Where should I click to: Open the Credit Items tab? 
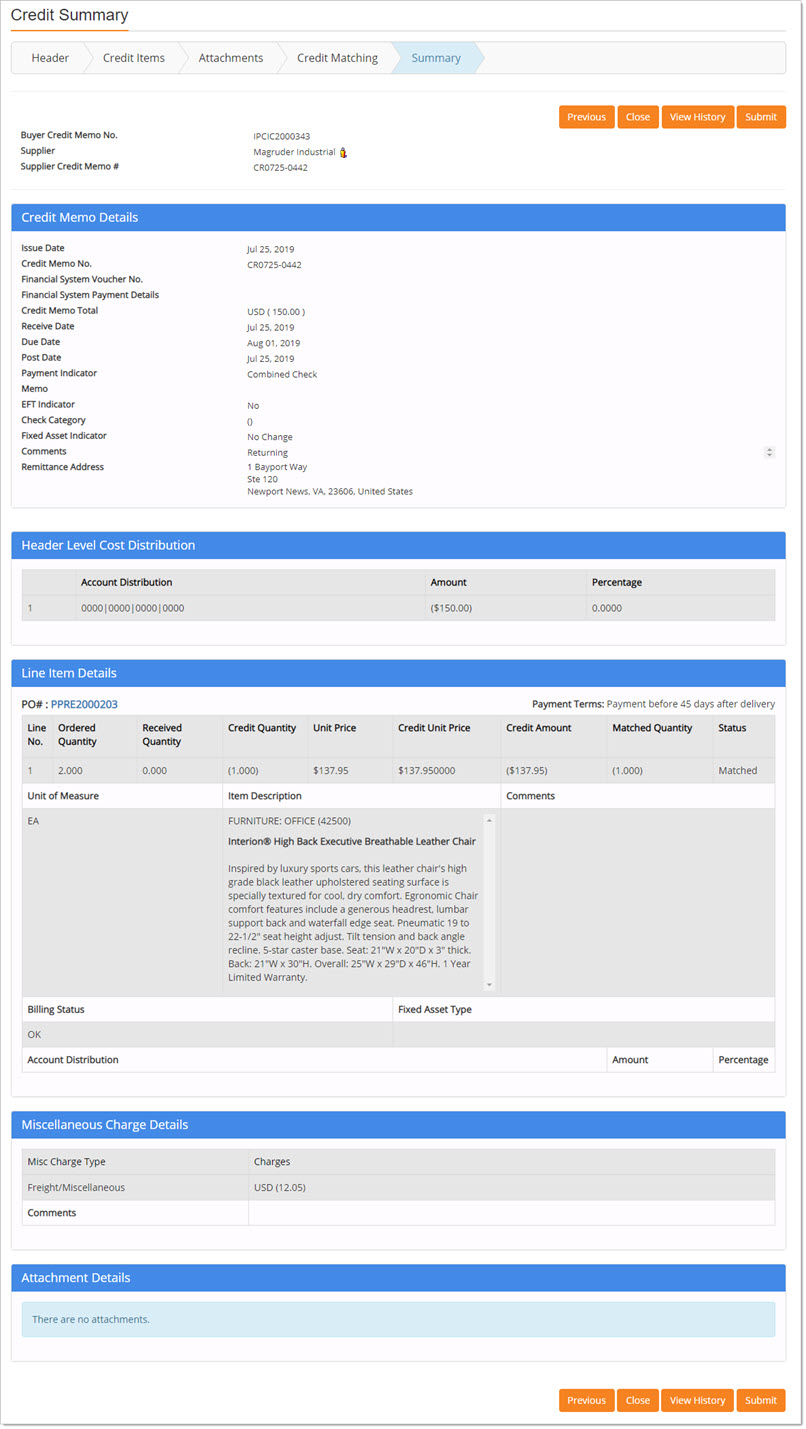tap(133, 57)
